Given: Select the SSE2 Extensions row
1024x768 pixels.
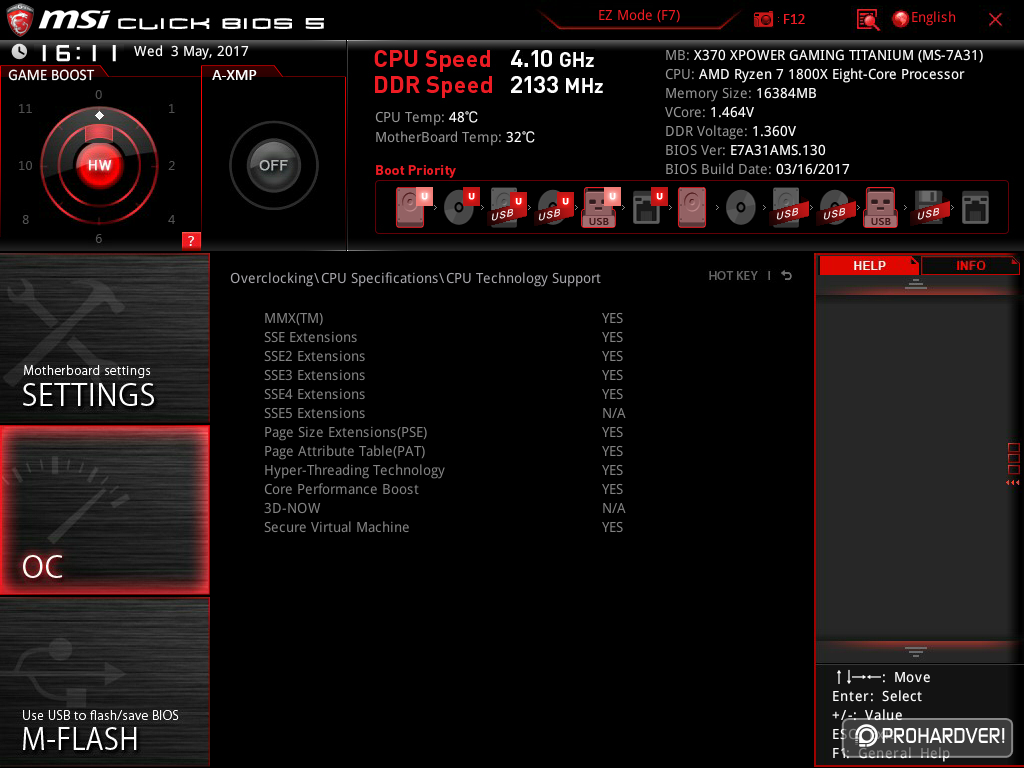Looking at the screenshot, I should point(444,356).
